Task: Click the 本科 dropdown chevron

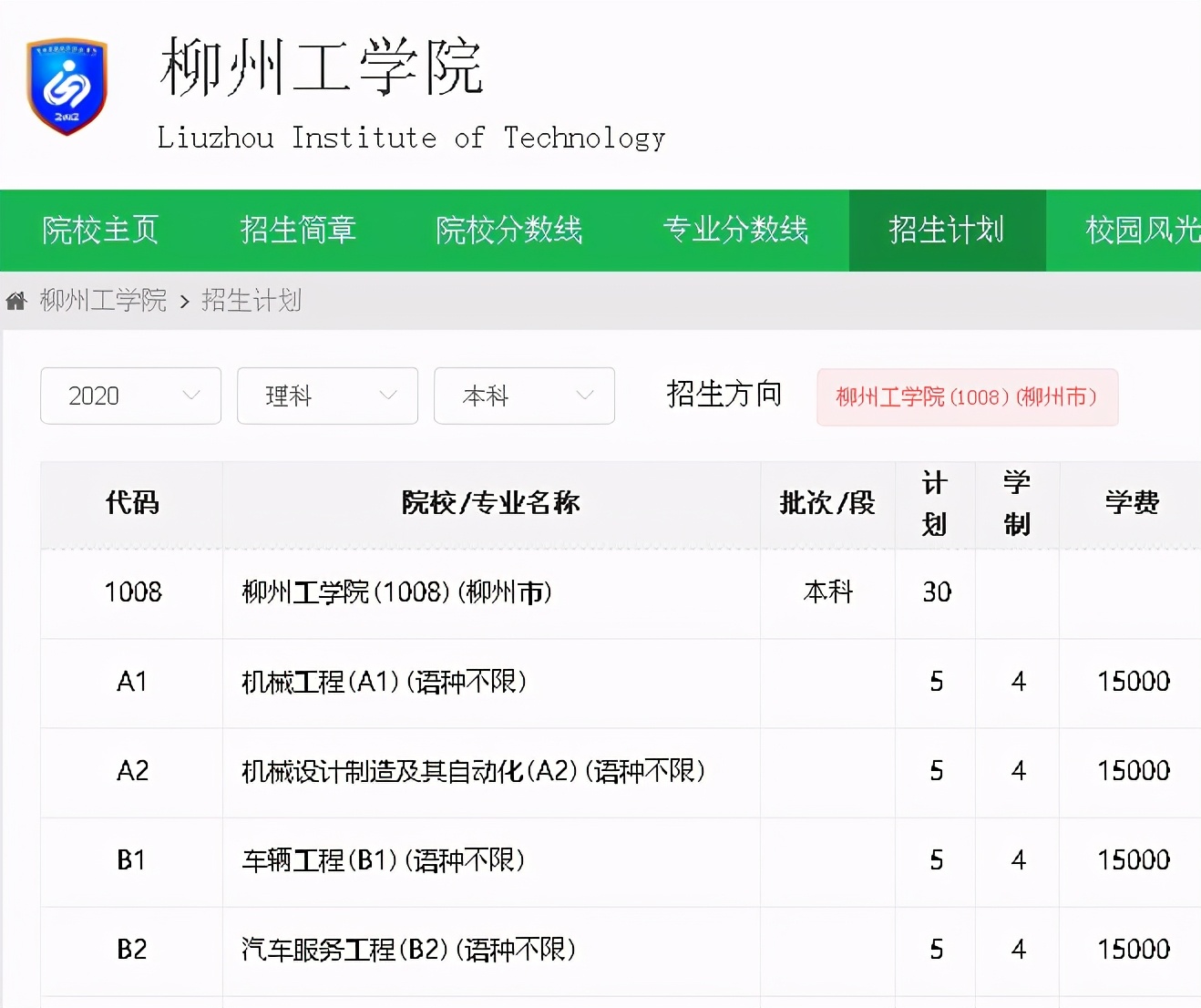Action: click(x=584, y=396)
